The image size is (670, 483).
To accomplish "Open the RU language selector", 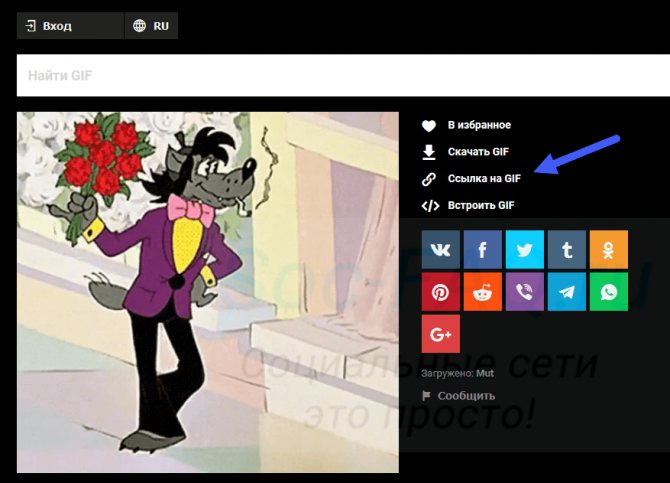I will pyautogui.click(x=151, y=26).
